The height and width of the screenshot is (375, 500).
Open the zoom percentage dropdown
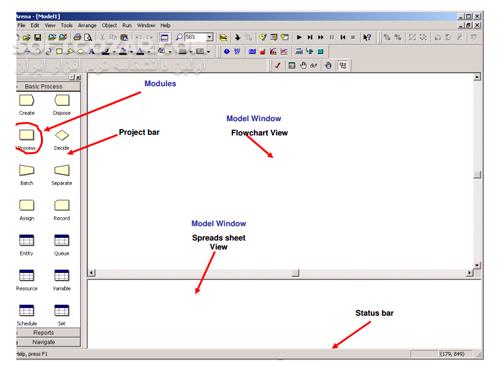pyautogui.click(x=210, y=37)
